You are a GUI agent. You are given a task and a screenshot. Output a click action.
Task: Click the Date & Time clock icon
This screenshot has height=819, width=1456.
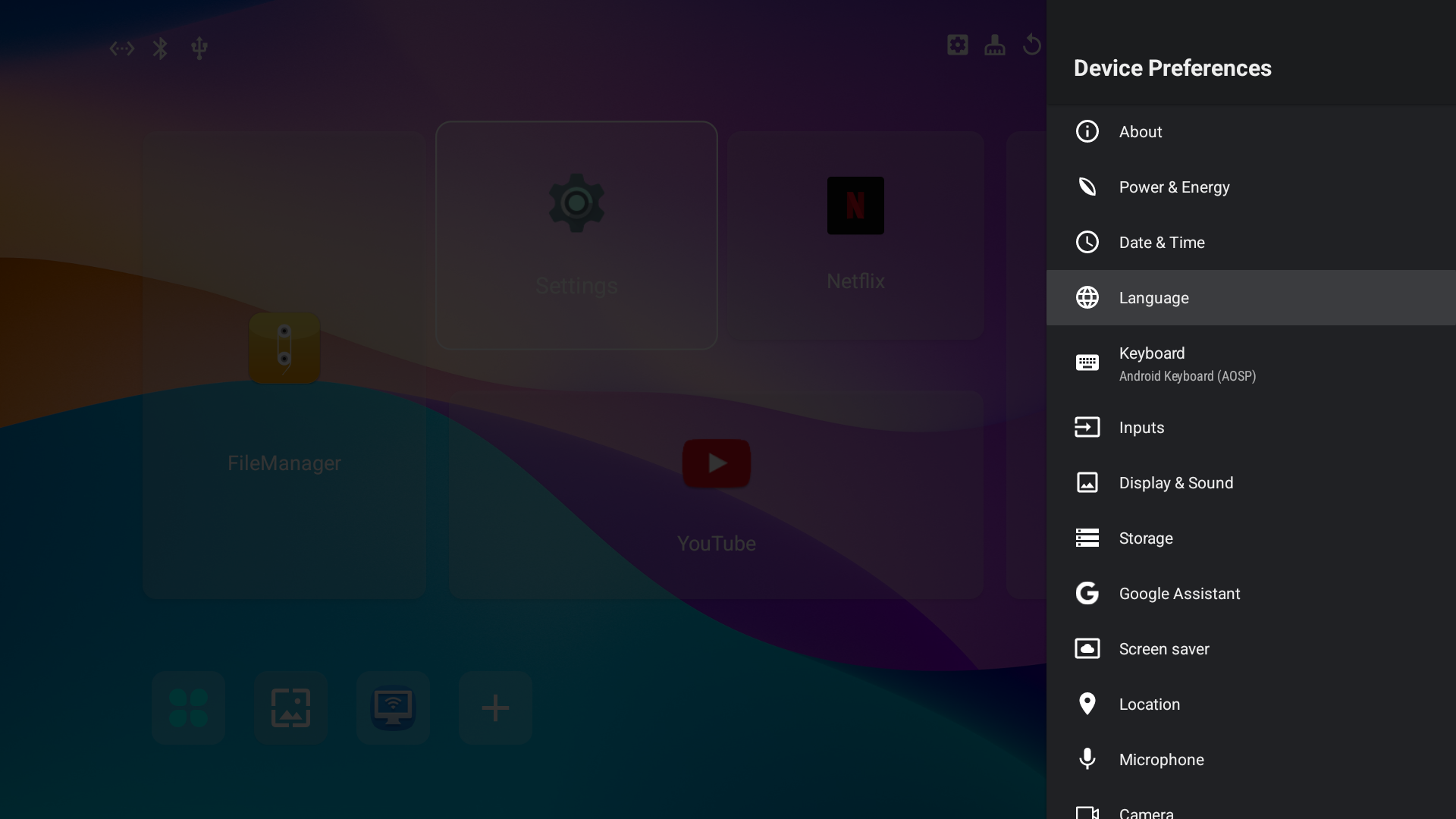[x=1087, y=242]
